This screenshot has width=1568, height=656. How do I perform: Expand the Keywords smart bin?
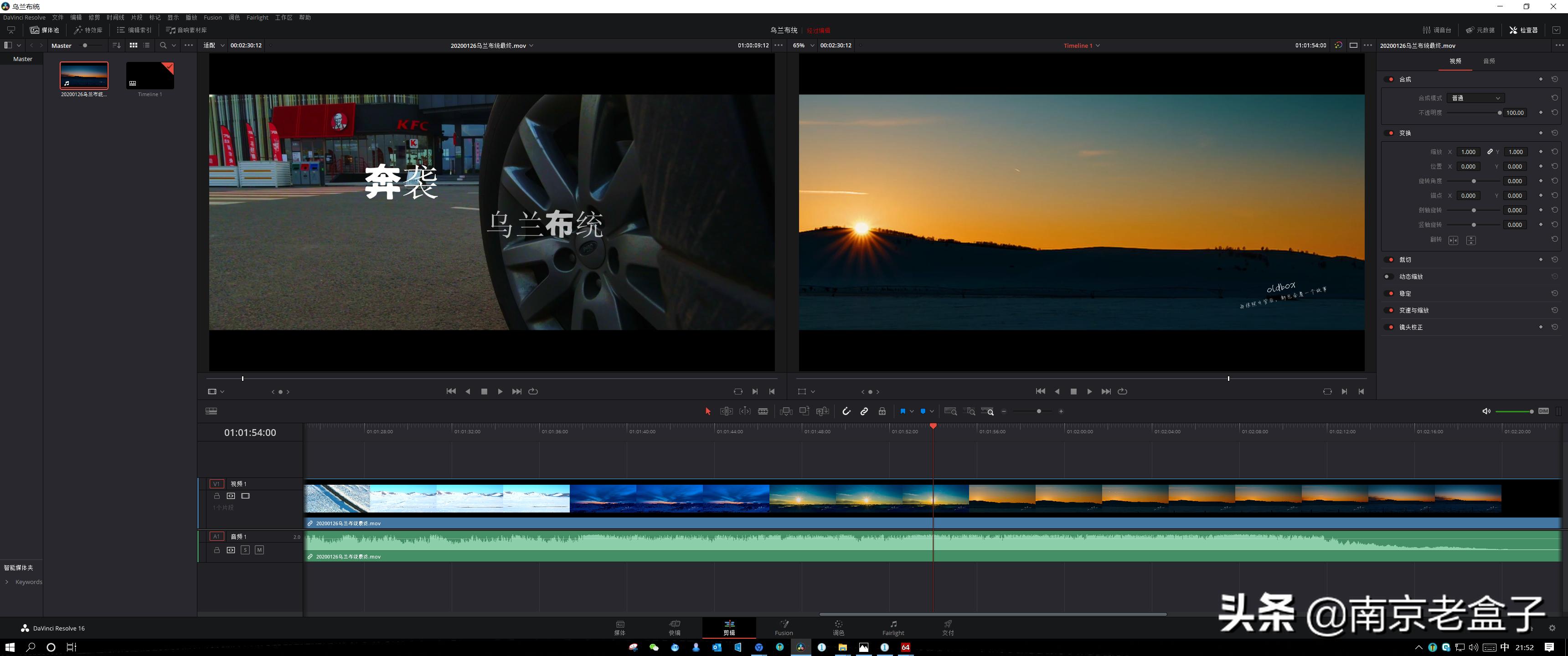7,582
